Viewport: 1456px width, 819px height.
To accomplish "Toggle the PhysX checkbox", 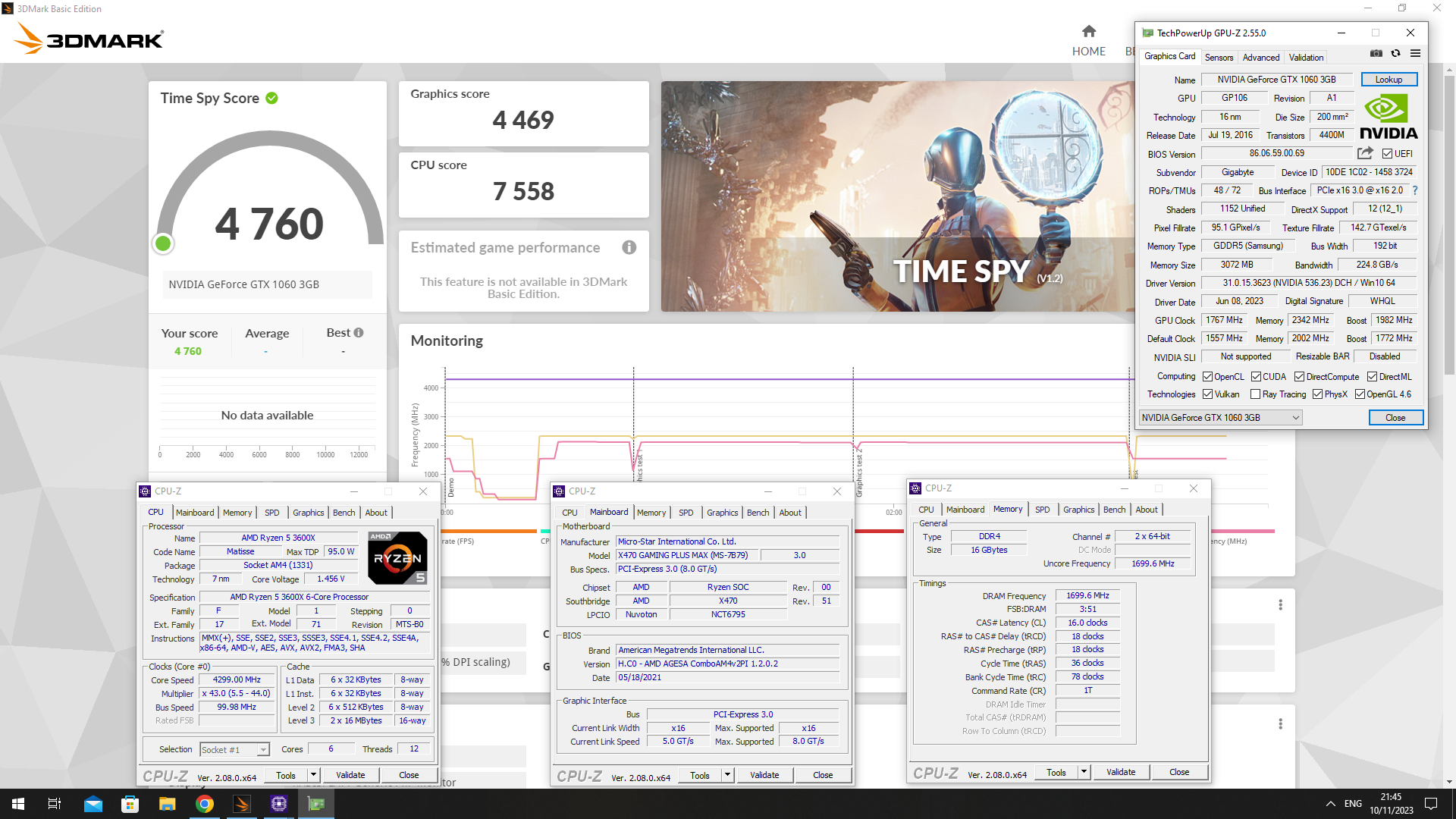I will pyautogui.click(x=1317, y=394).
